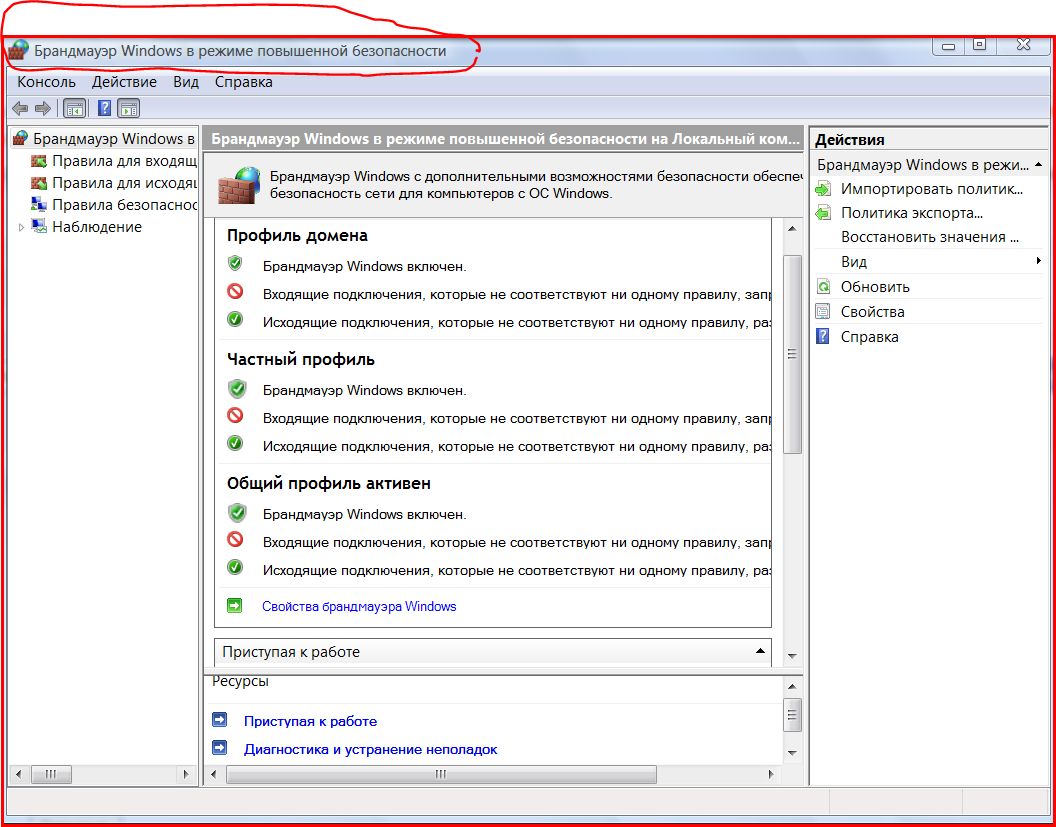Image resolution: width=1056 pixels, height=827 pixels.
Task: Click the export policy green arrow icon
Action: tap(823, 213)
